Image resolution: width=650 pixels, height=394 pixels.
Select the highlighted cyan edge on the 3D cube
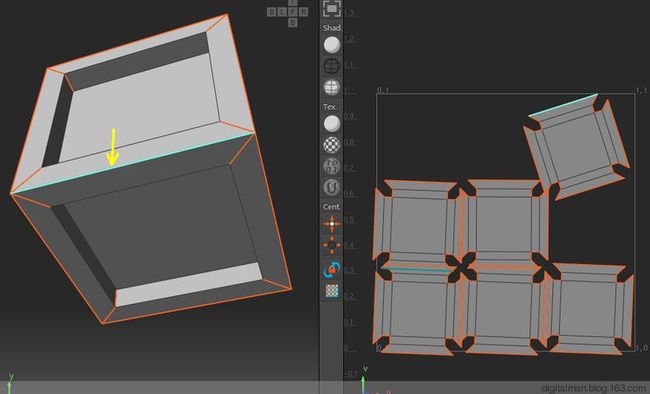point(133,163)
